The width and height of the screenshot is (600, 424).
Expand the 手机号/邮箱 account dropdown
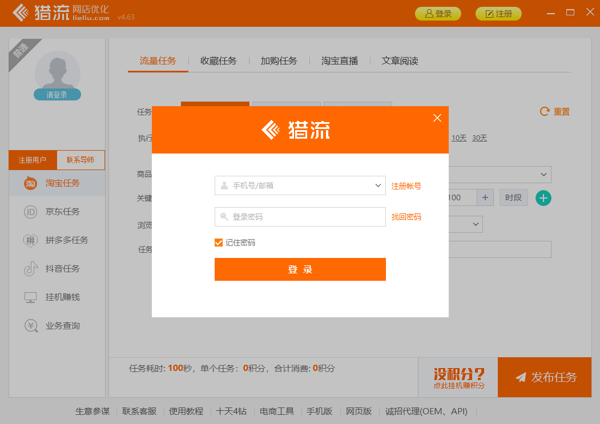click(x=377, y=186)
